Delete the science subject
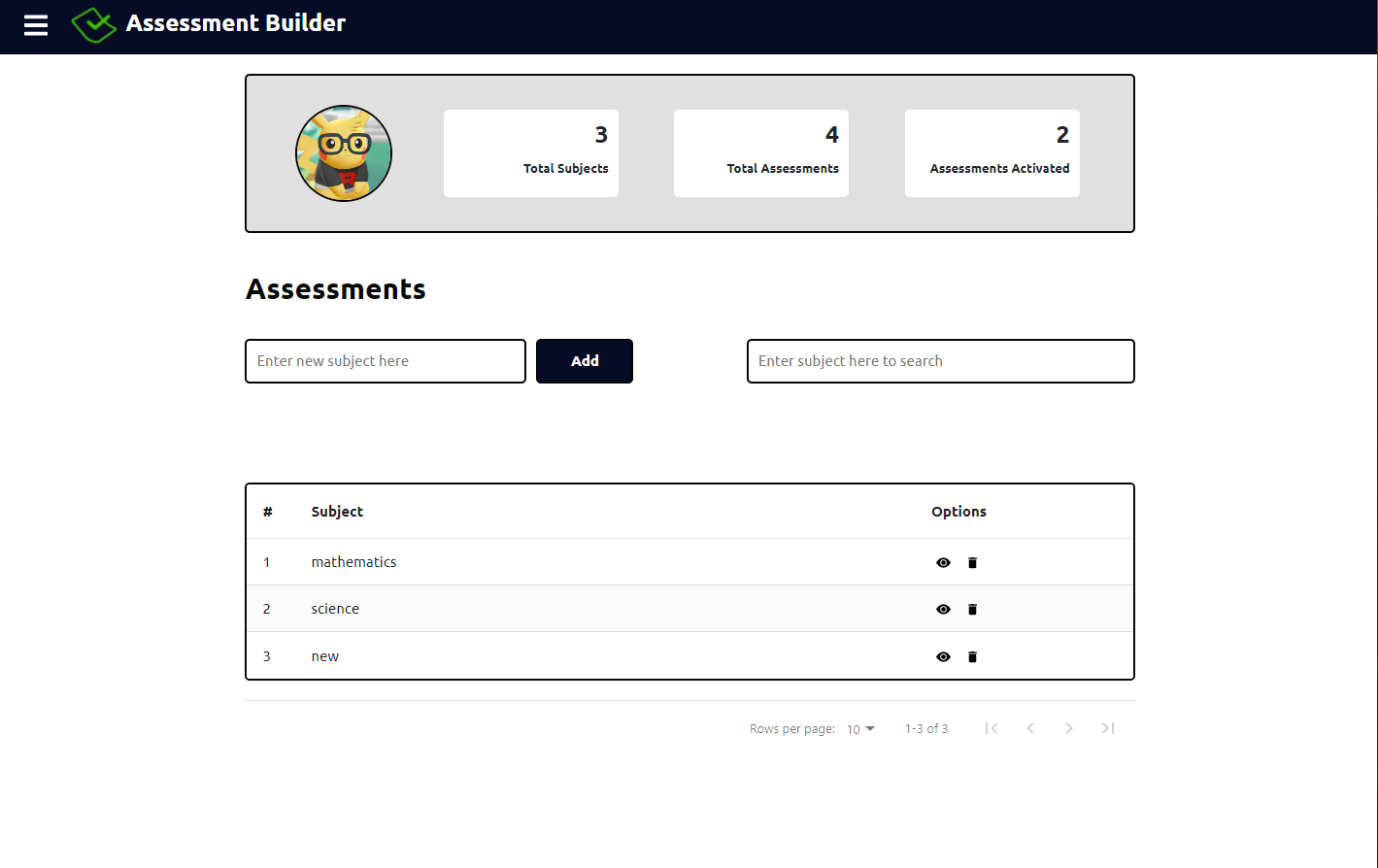1378x868 pixels. click(972, 610)
